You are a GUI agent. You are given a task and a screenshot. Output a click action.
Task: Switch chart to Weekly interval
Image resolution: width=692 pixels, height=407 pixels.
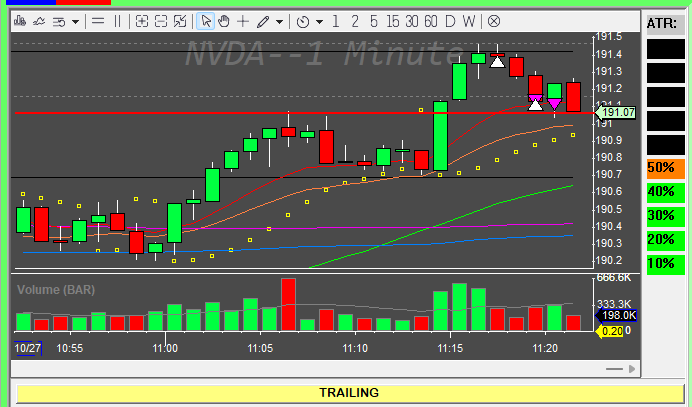click(x=469, y=21)
